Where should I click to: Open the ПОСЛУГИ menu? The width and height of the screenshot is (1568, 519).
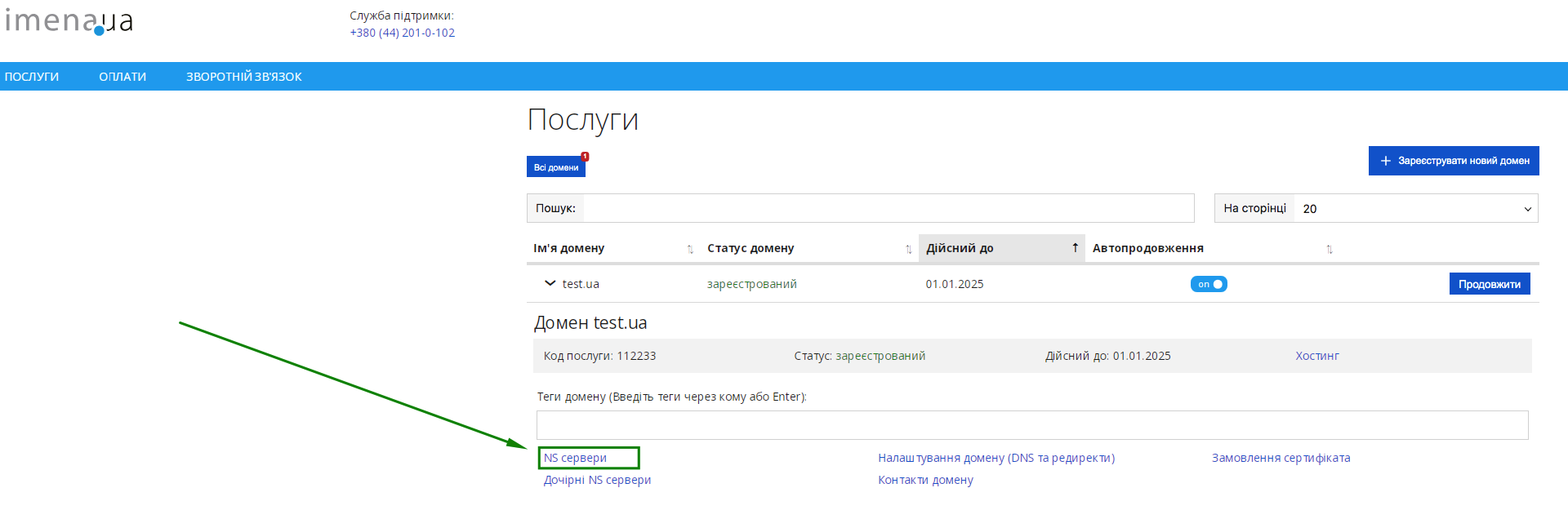point(32,77)
